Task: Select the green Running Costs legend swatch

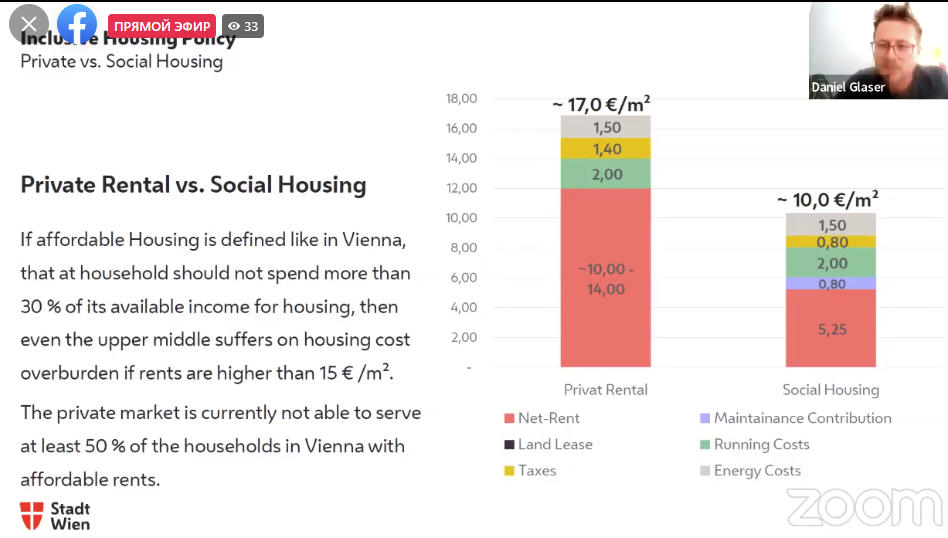Action: click(x=705, y=445)
